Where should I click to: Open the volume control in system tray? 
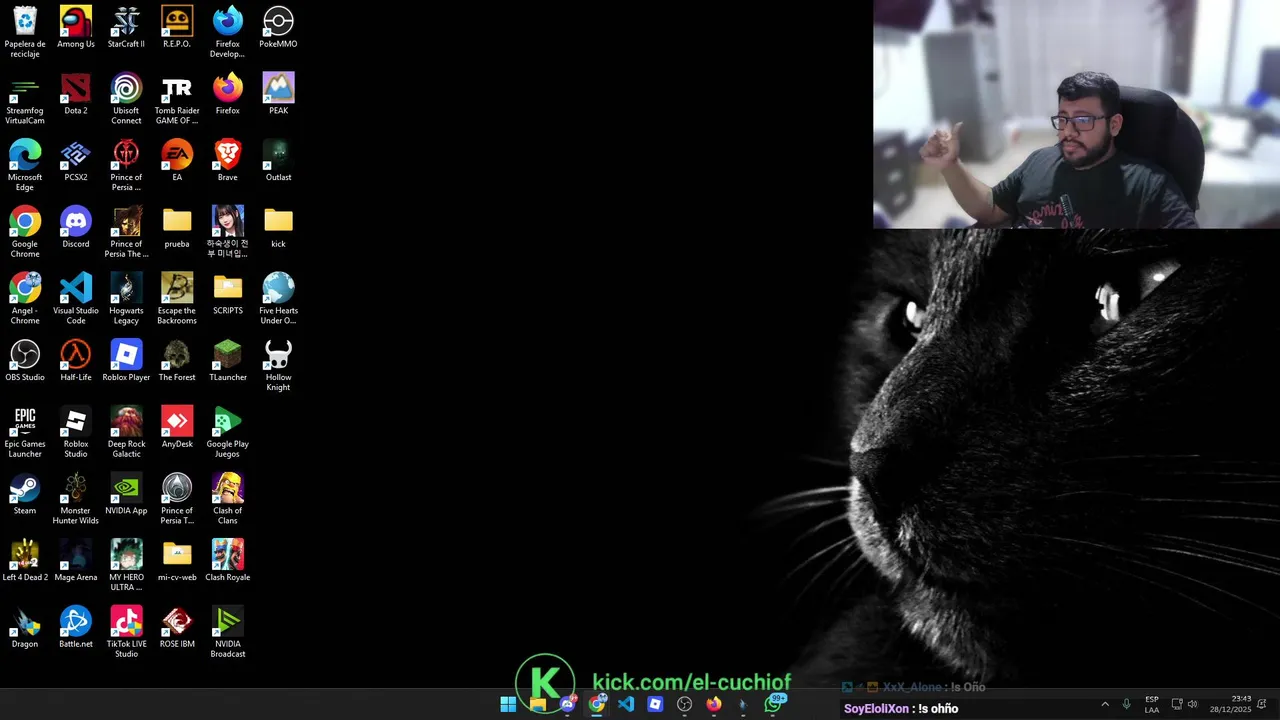1192,704
